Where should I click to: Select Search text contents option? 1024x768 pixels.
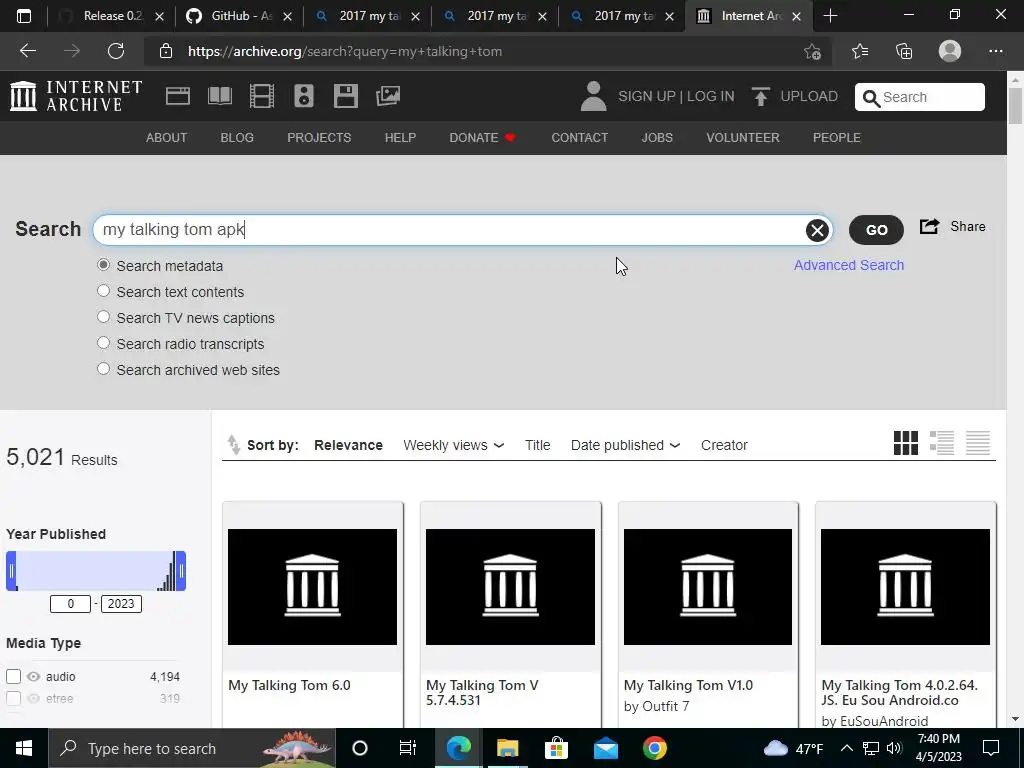tap(103, 291)
